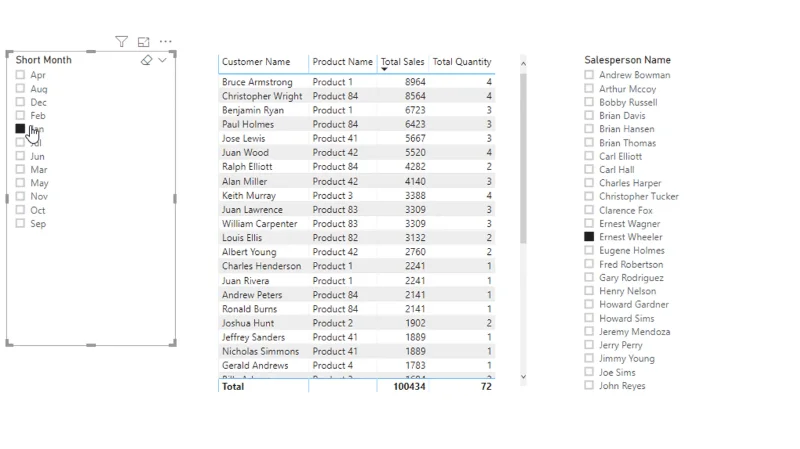Check the Oct month checkbox
Image resolution: width=800 pixels, height=449 pixels.
(x=20, y=210)
